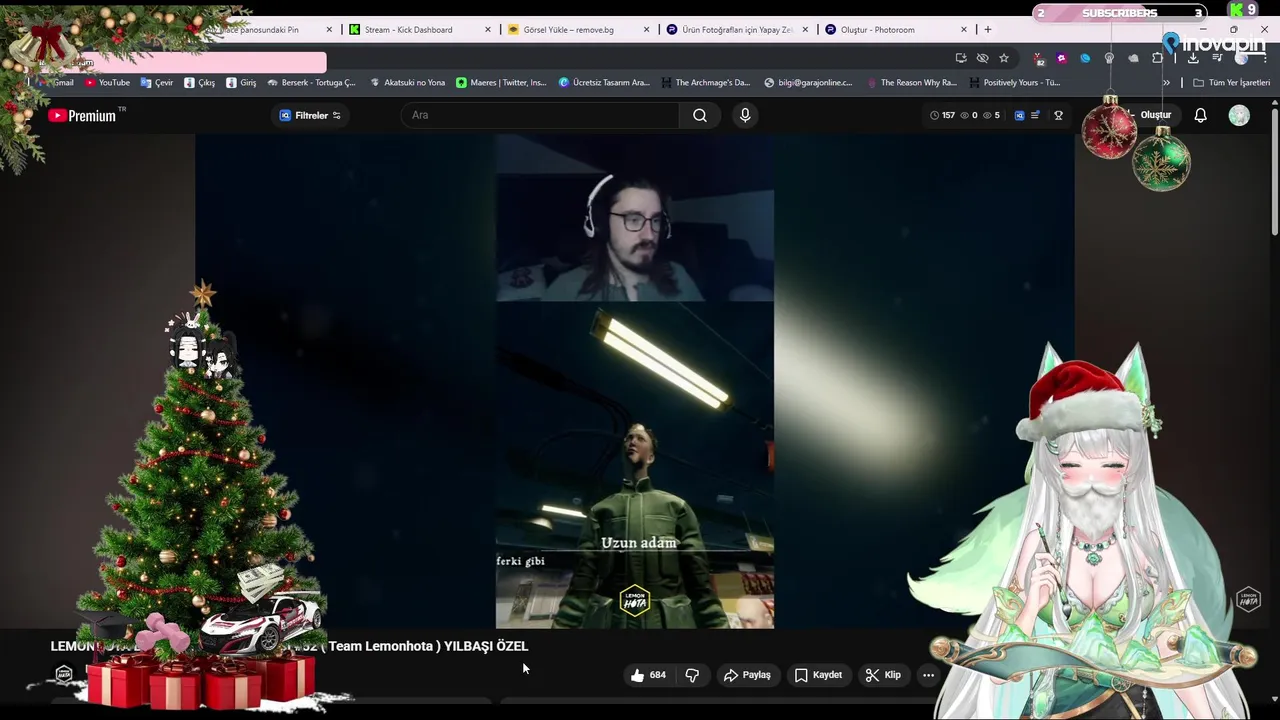Viewport: 1280px width, 720px height.
Task: Open the YouTube bookmark
Action: (x=107, y=83)
